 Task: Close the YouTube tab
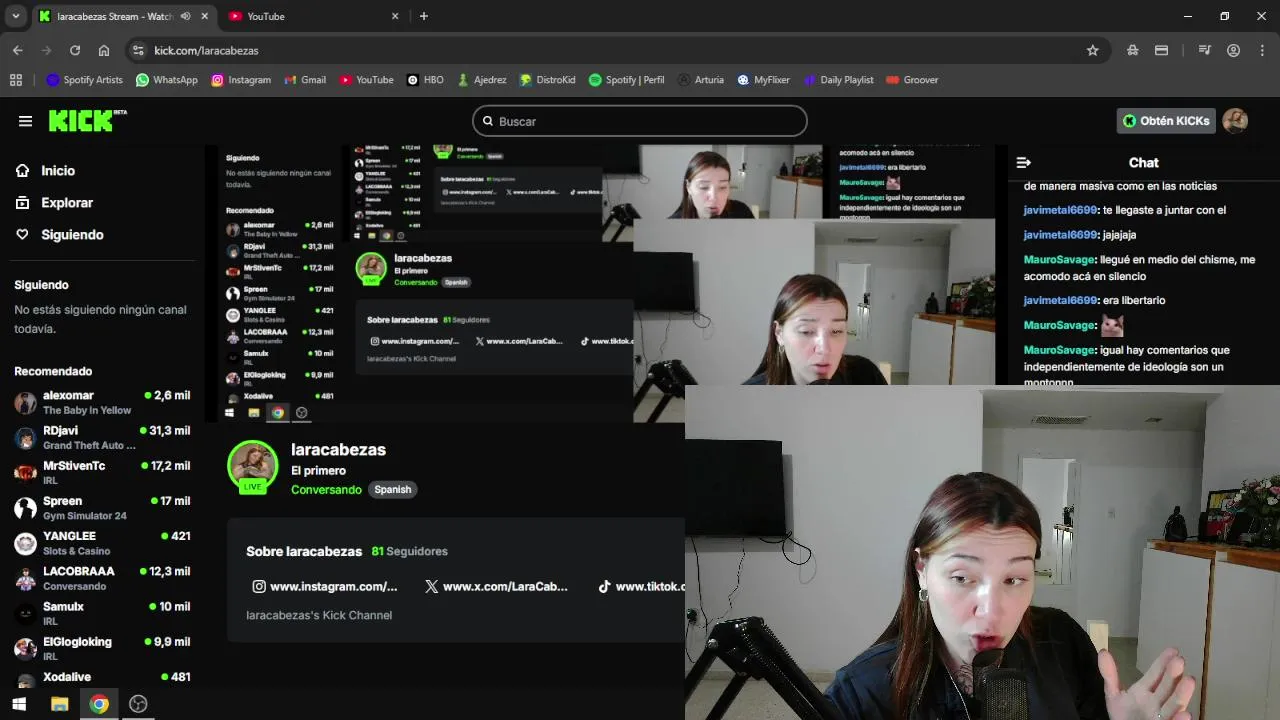(395, 16)
